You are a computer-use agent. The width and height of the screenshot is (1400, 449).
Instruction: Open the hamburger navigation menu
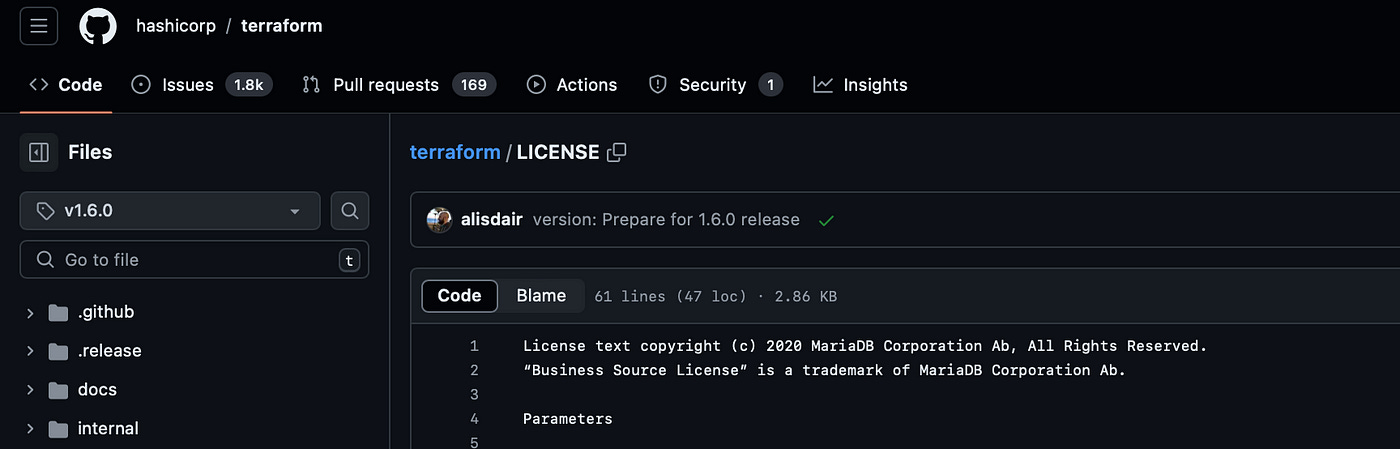click(39, 26)
